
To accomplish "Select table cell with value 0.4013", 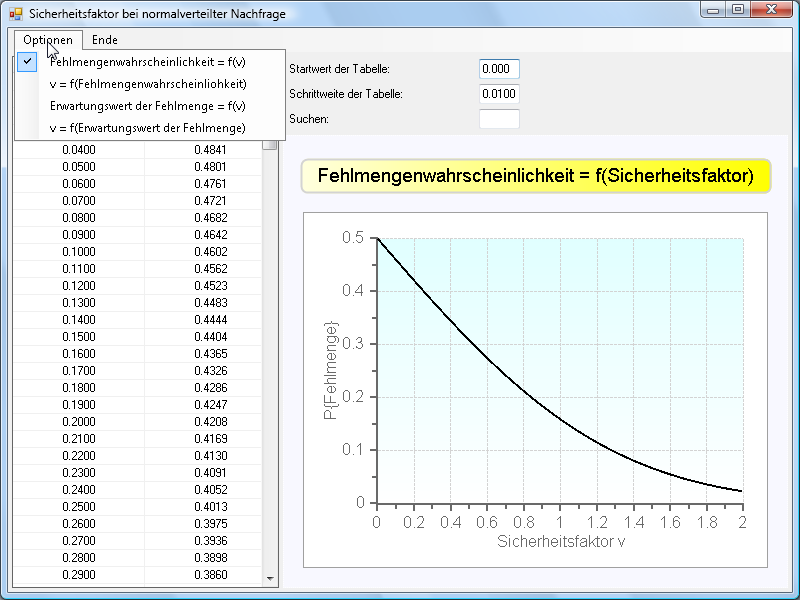I will (210, 507).
